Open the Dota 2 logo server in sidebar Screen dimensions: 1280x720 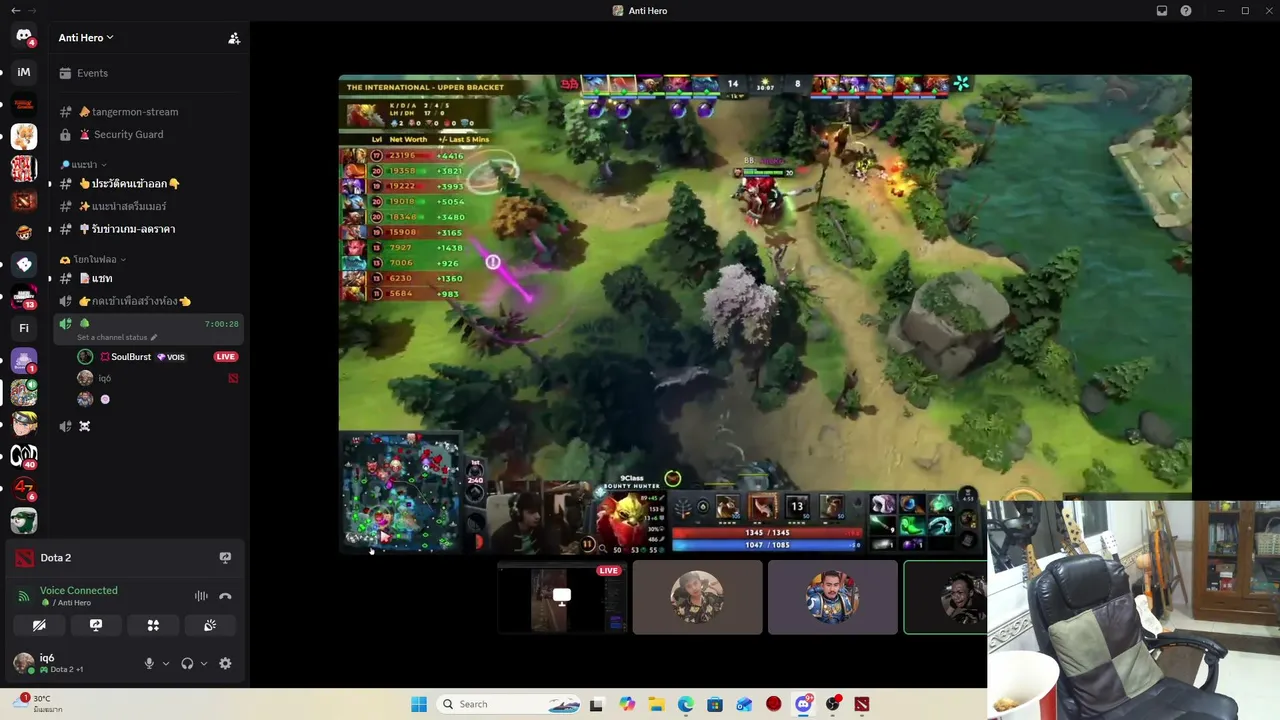click(24, 200)
